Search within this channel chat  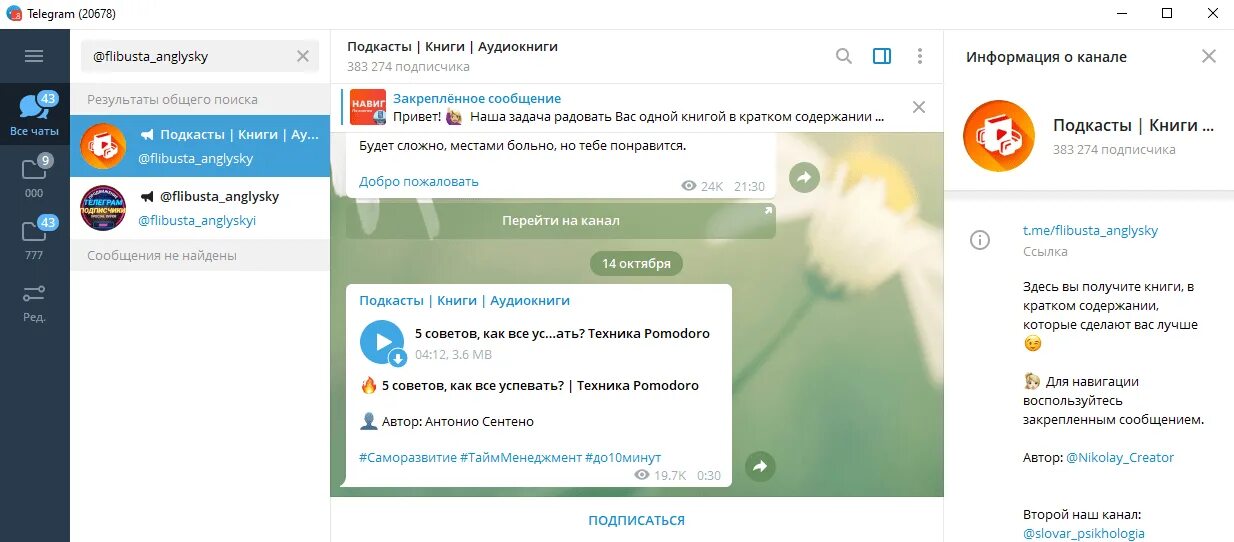click(x=844, y=56)
